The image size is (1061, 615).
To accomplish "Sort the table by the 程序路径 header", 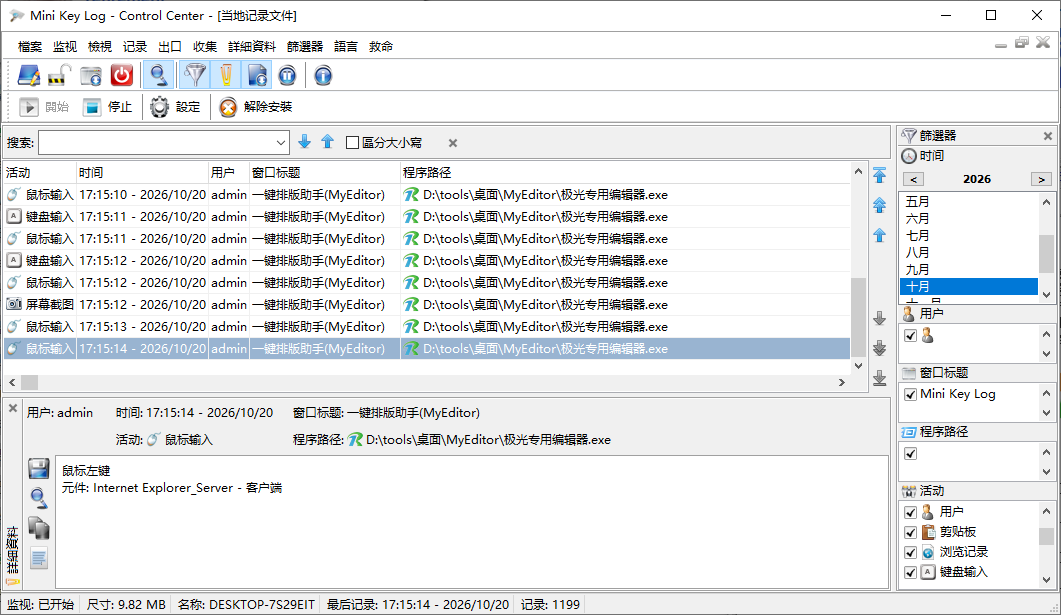I will click(625, 173).
